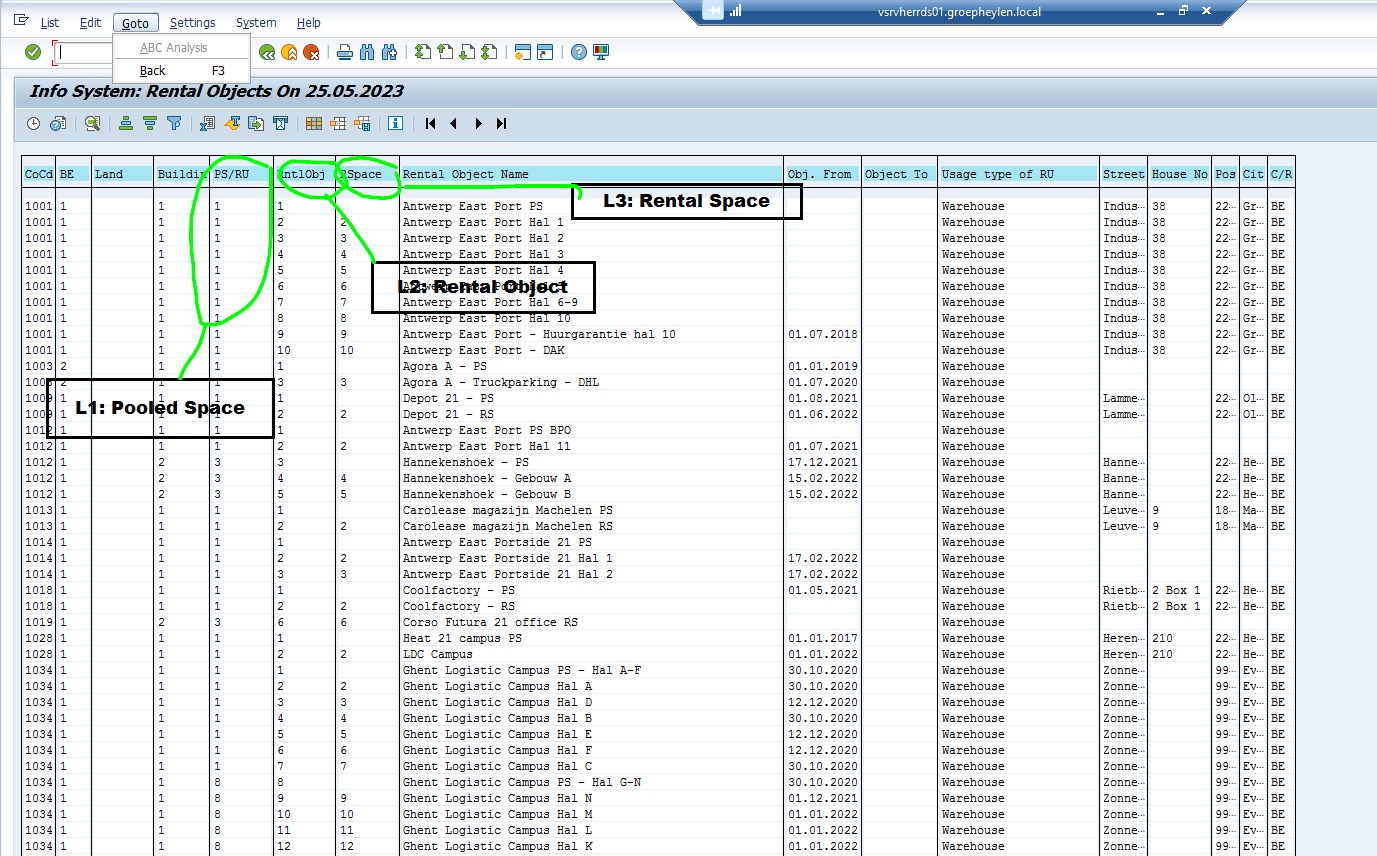
Task: Select the 'Heat 21 campus PS' cell
Action: (x=591, y=638)
